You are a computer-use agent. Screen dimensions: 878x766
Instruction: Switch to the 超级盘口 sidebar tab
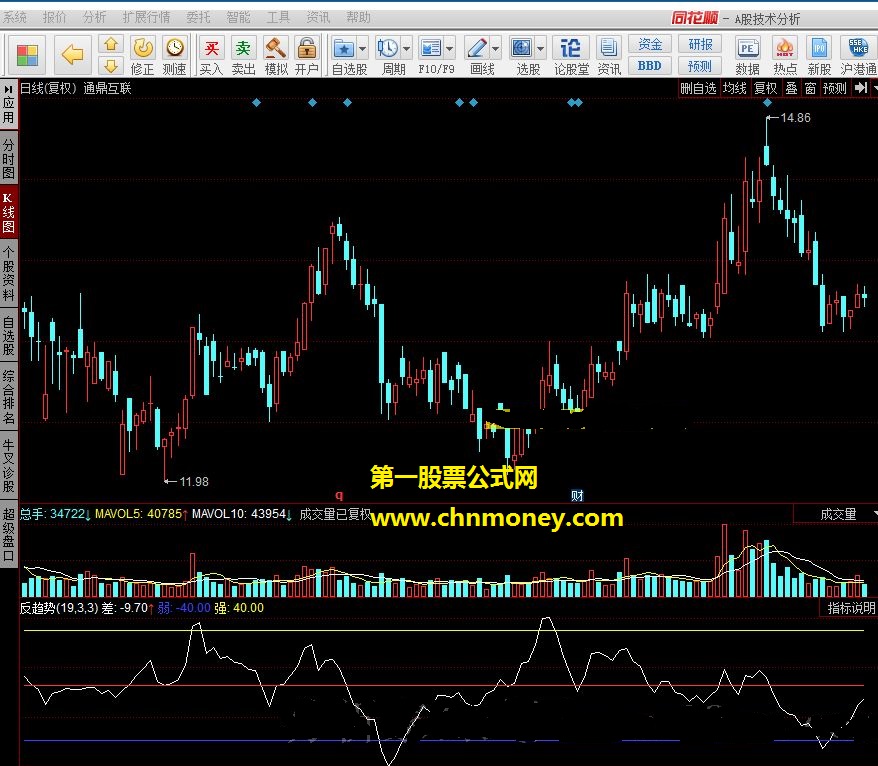[x=8, y=535]
